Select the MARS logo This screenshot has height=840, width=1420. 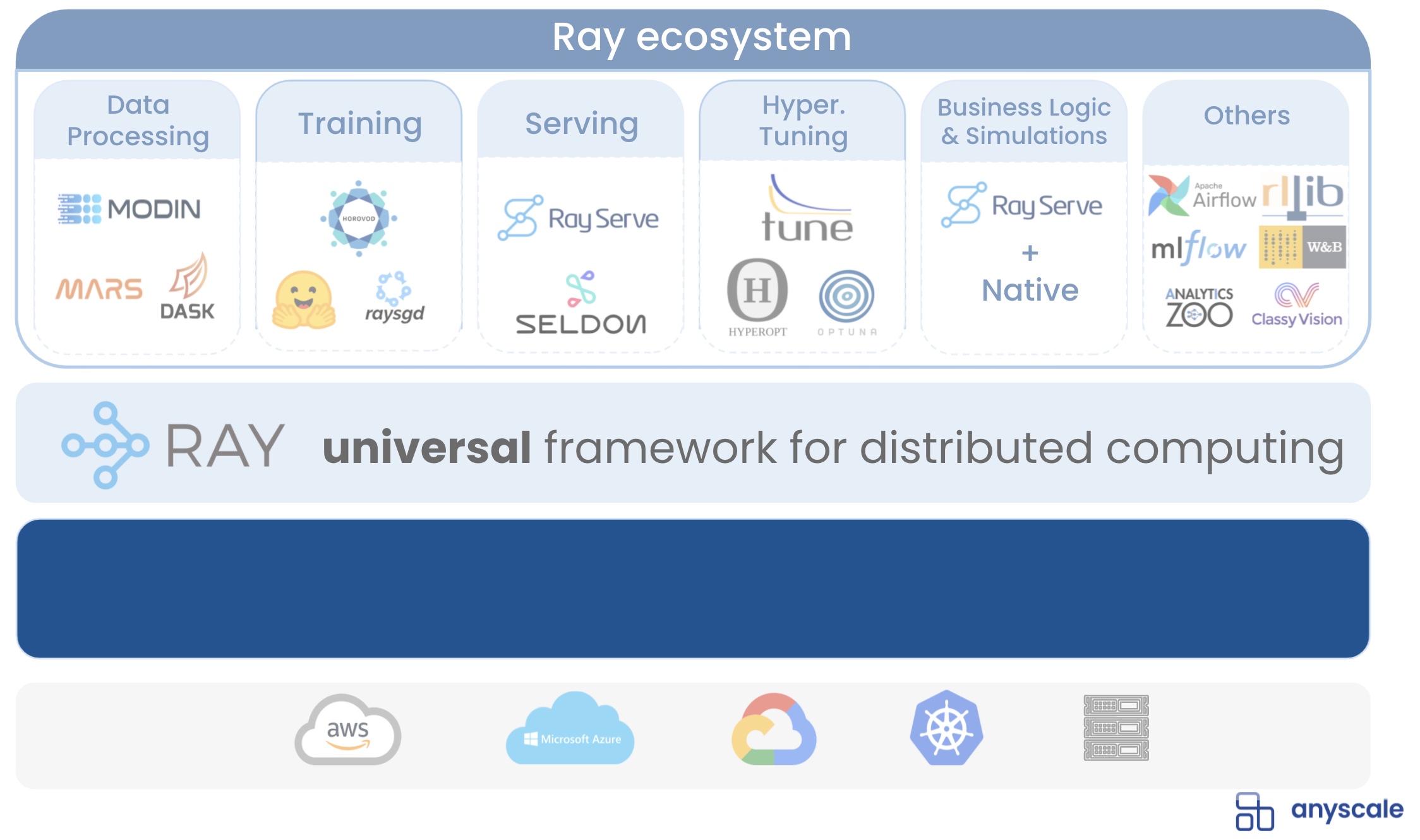coord(99,289)
